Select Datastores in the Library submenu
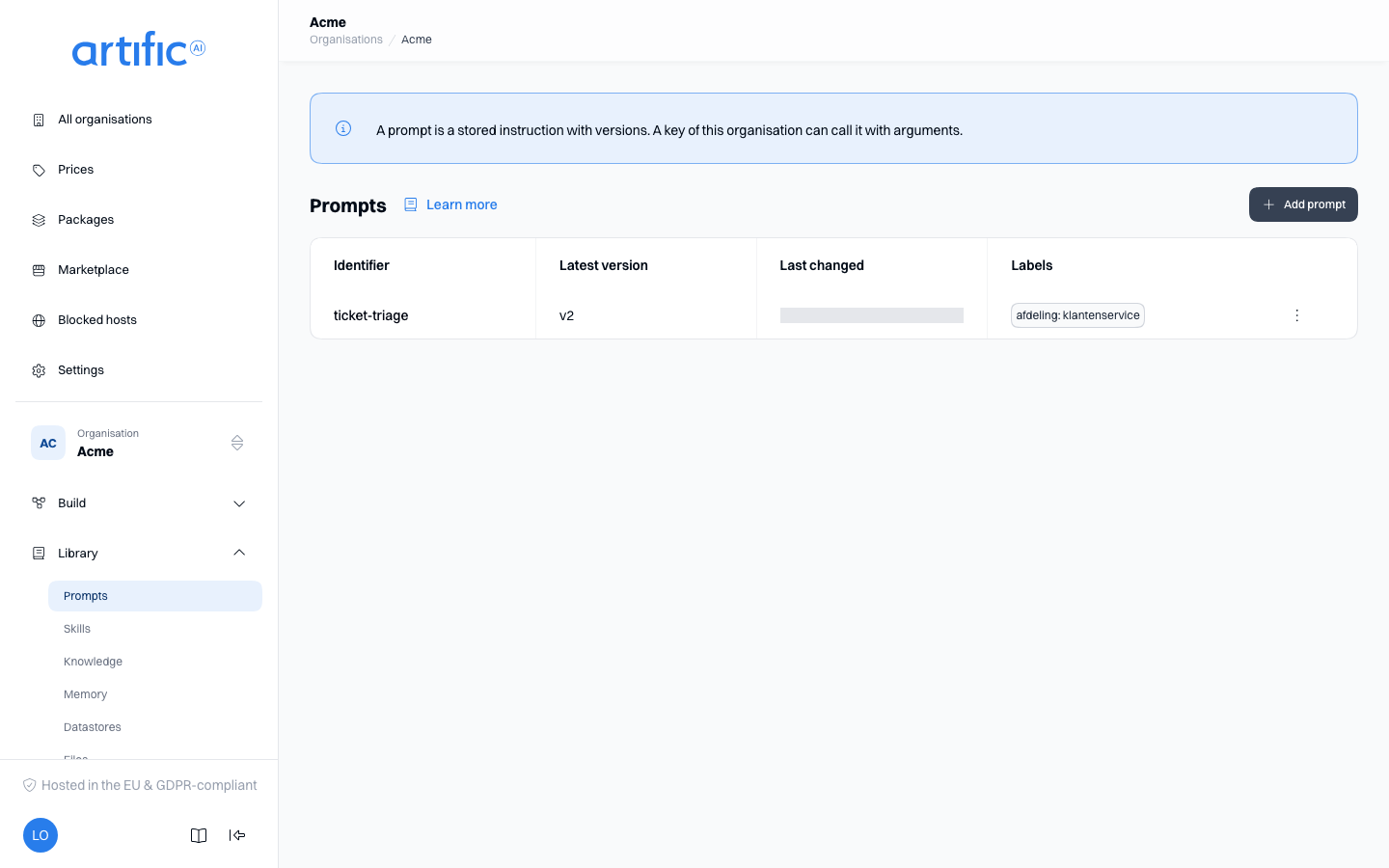Screen dimensions: 1389x868 pyautogui.click(x=155, y=727)
